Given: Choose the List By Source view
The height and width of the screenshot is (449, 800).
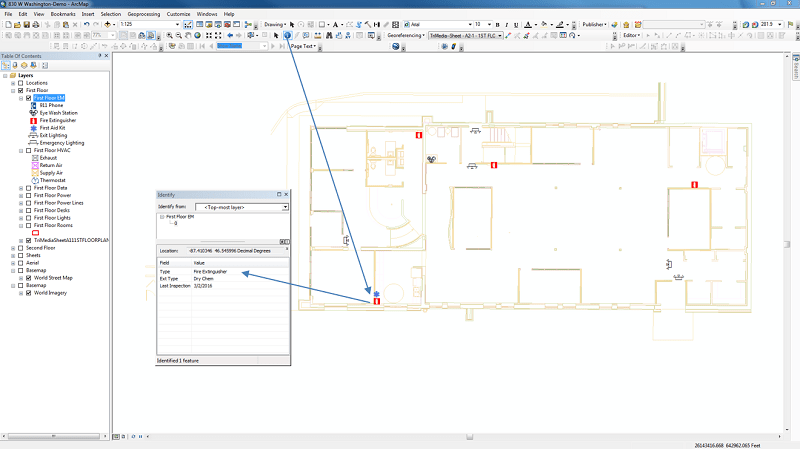Looking at the screenshot, I should [x=15, y=65].
